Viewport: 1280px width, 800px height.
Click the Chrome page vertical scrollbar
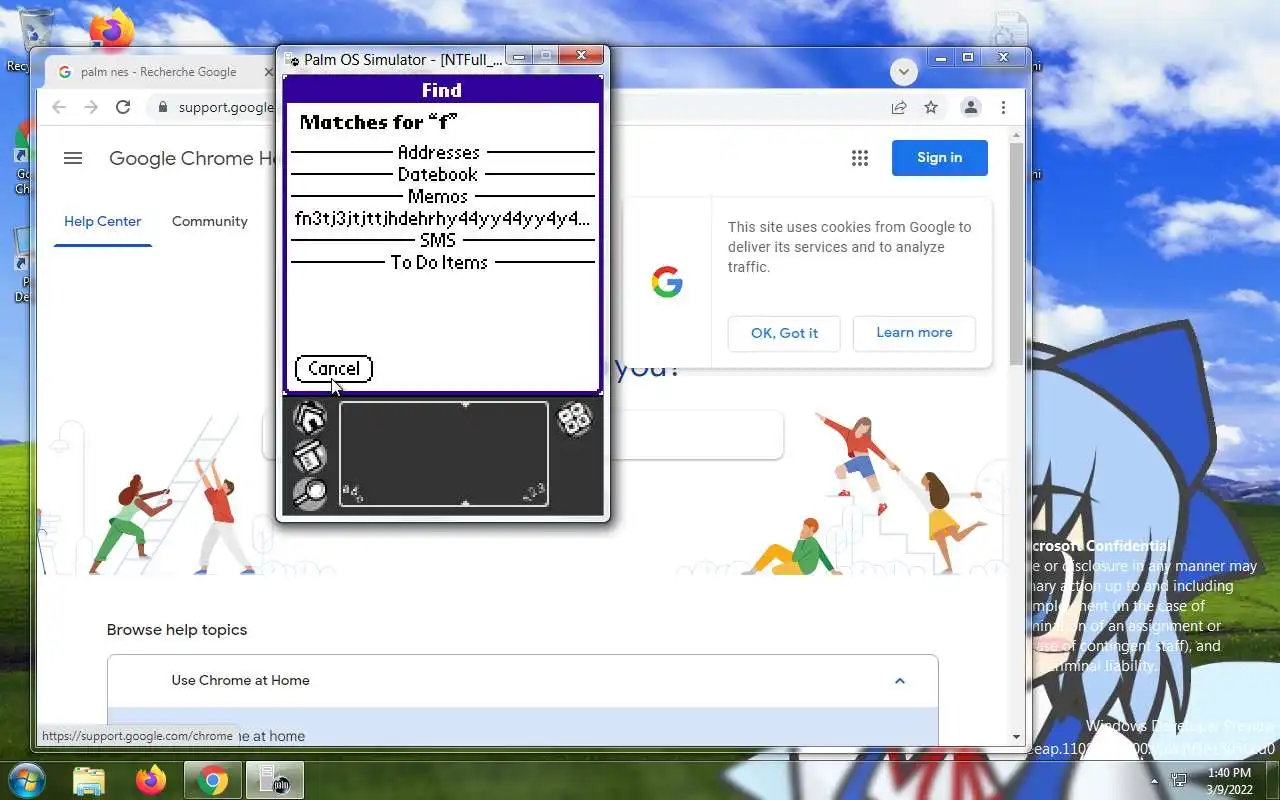pyautogui.click(x=1017, y=254)
